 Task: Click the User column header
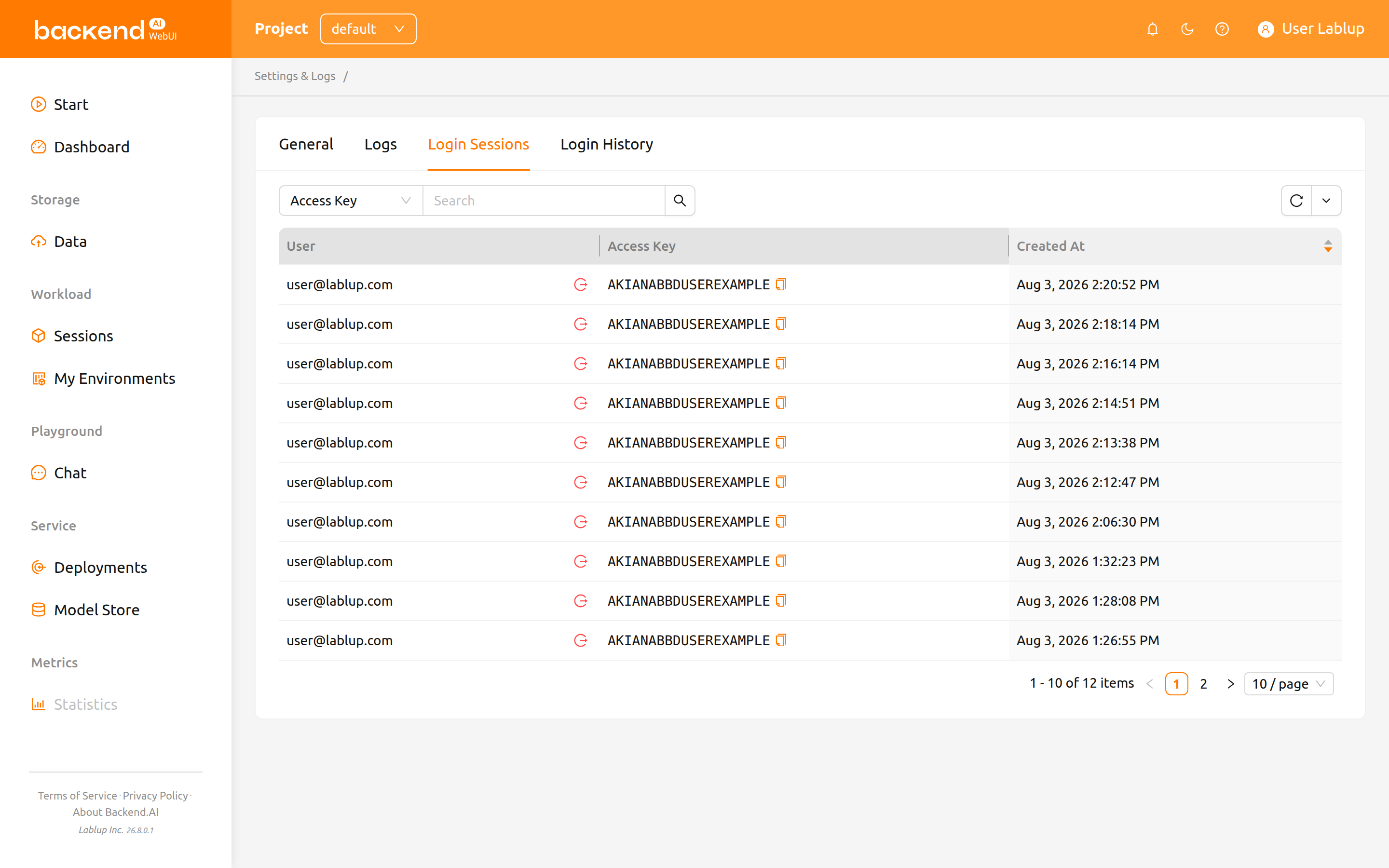(439, 246)
